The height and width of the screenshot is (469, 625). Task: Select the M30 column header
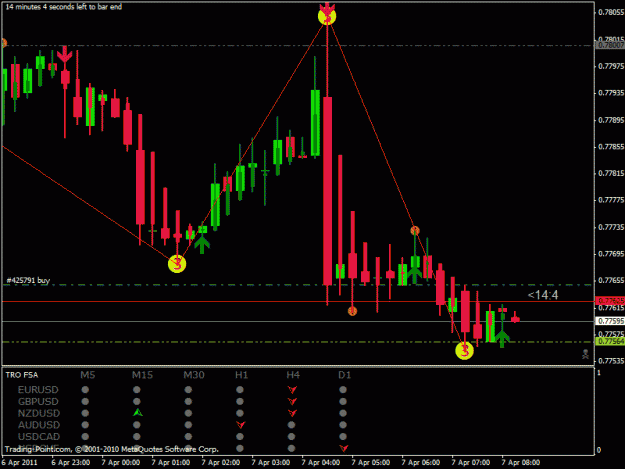(x=194, y=375)
